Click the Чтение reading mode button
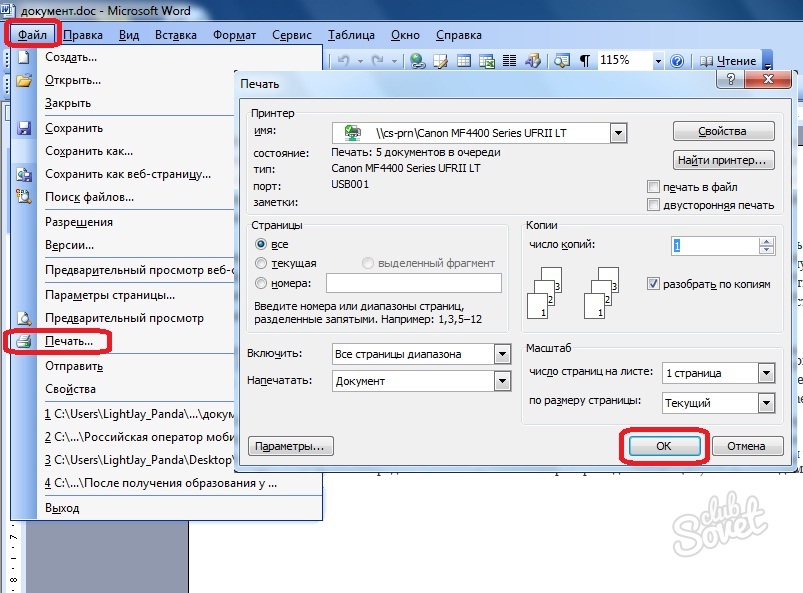 click(x=728, y=61)
